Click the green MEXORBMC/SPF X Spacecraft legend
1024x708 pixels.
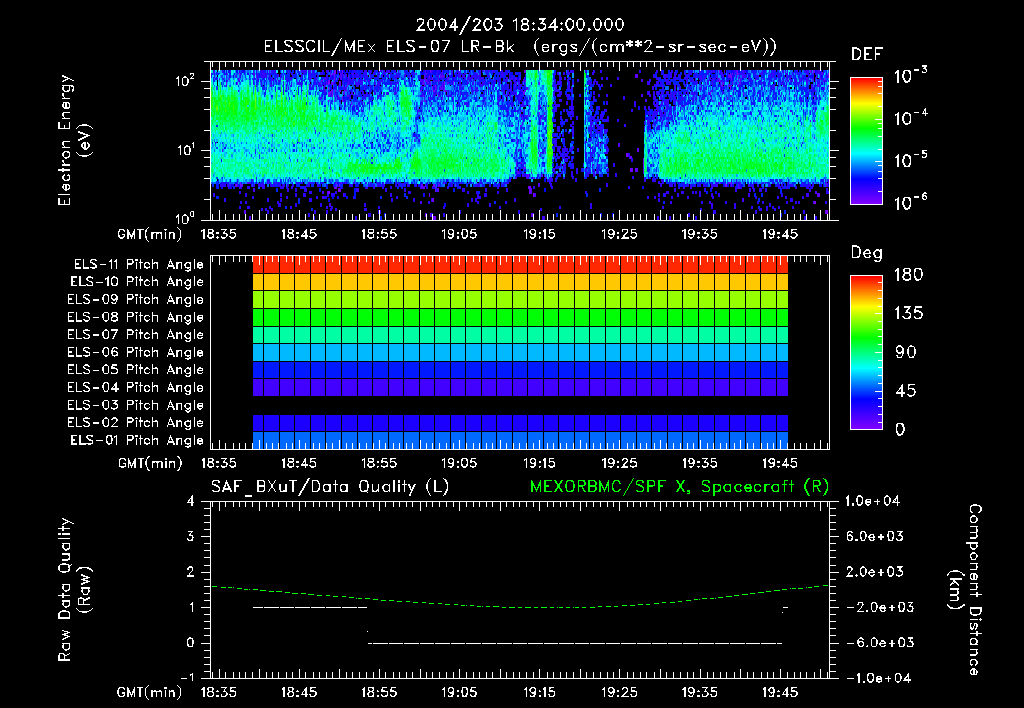point(679,487)
